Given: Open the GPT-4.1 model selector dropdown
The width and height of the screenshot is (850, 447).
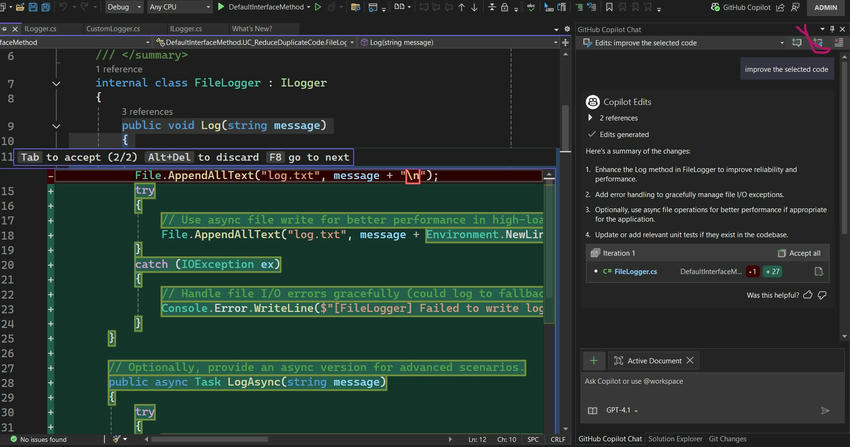Looking at the screenshot, I should (624, 410).
